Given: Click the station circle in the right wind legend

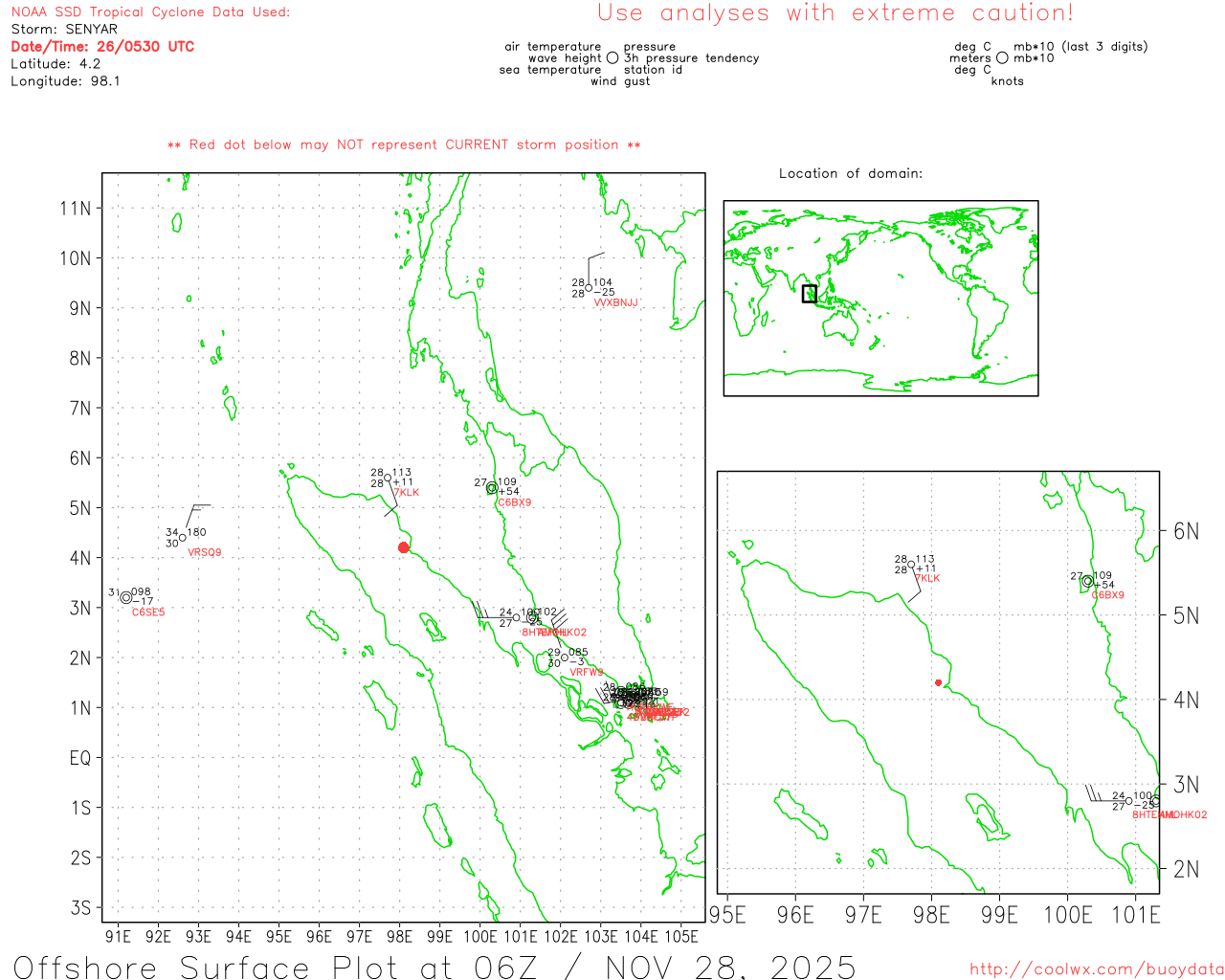Looking at the screenshot, I should 1002,58.
